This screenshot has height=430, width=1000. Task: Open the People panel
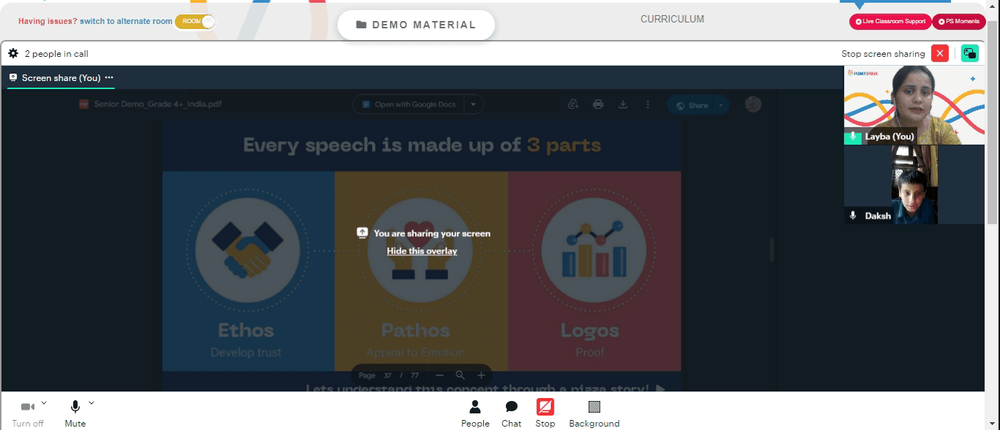tap(475, 413)
